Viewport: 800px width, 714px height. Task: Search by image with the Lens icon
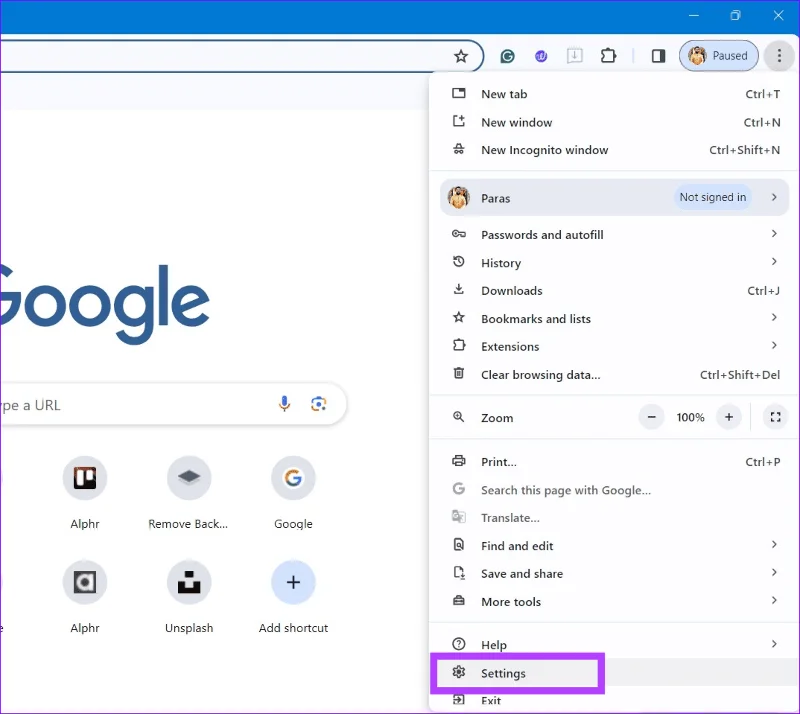pos(318,404)
